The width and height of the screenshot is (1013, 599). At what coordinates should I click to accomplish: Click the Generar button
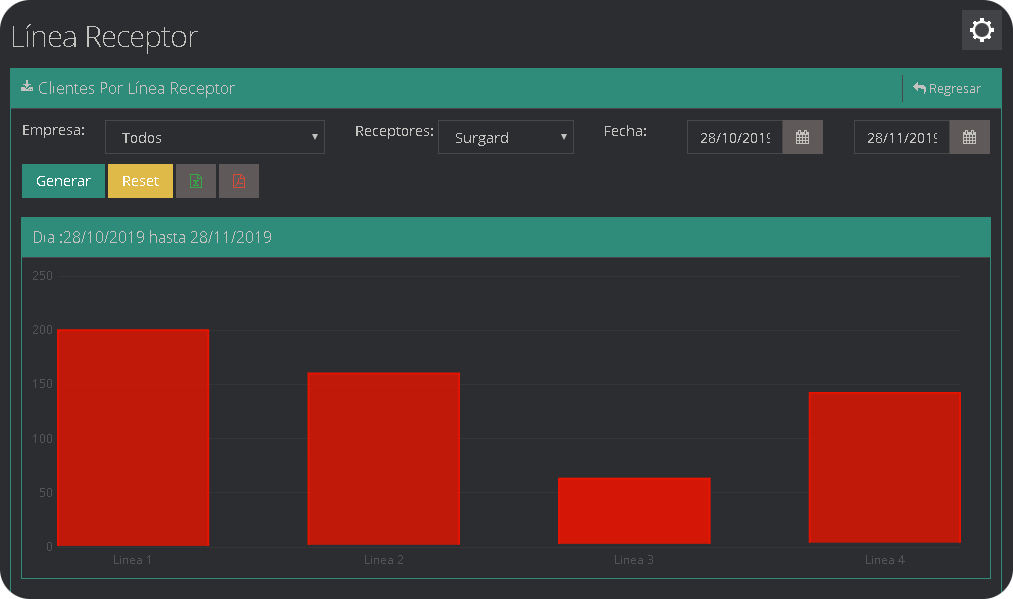(63, 181)
